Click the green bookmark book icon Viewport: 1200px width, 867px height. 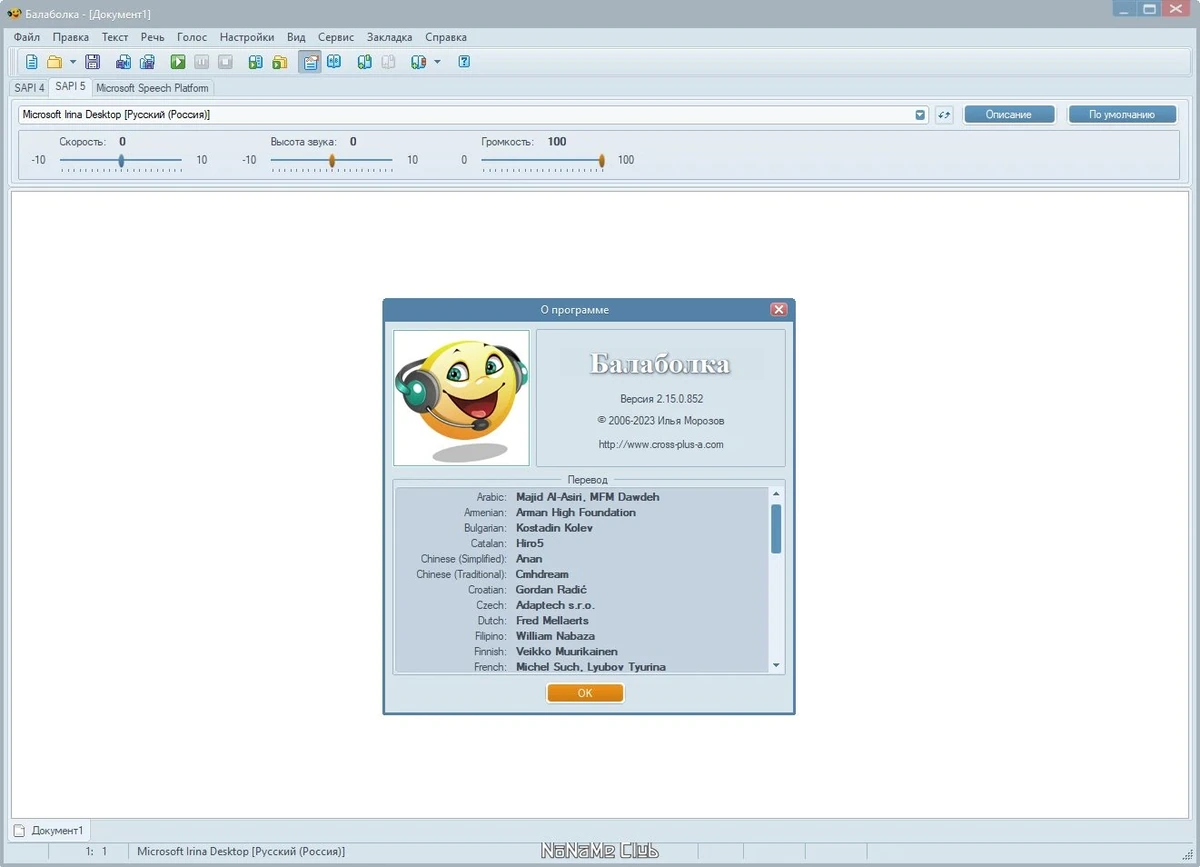click(x=365, y=62)
